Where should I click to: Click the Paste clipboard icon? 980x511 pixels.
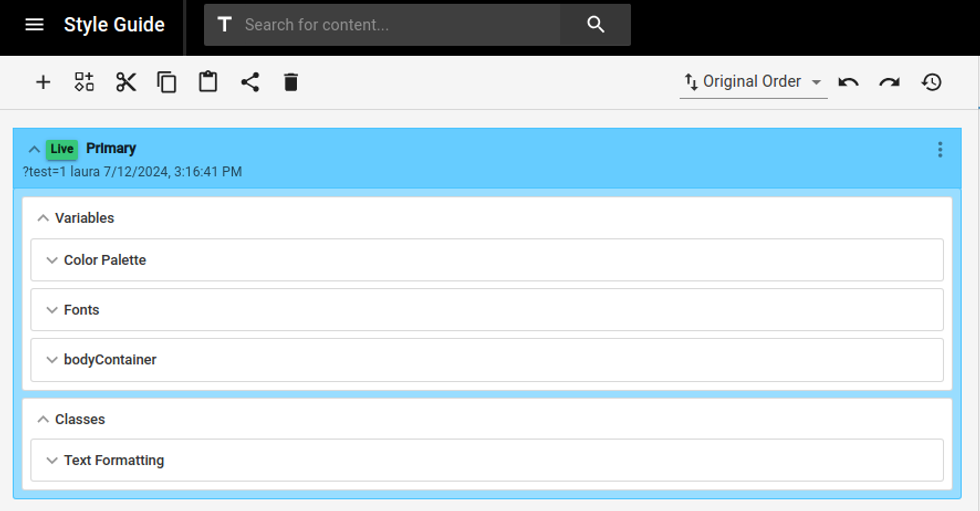208,82
